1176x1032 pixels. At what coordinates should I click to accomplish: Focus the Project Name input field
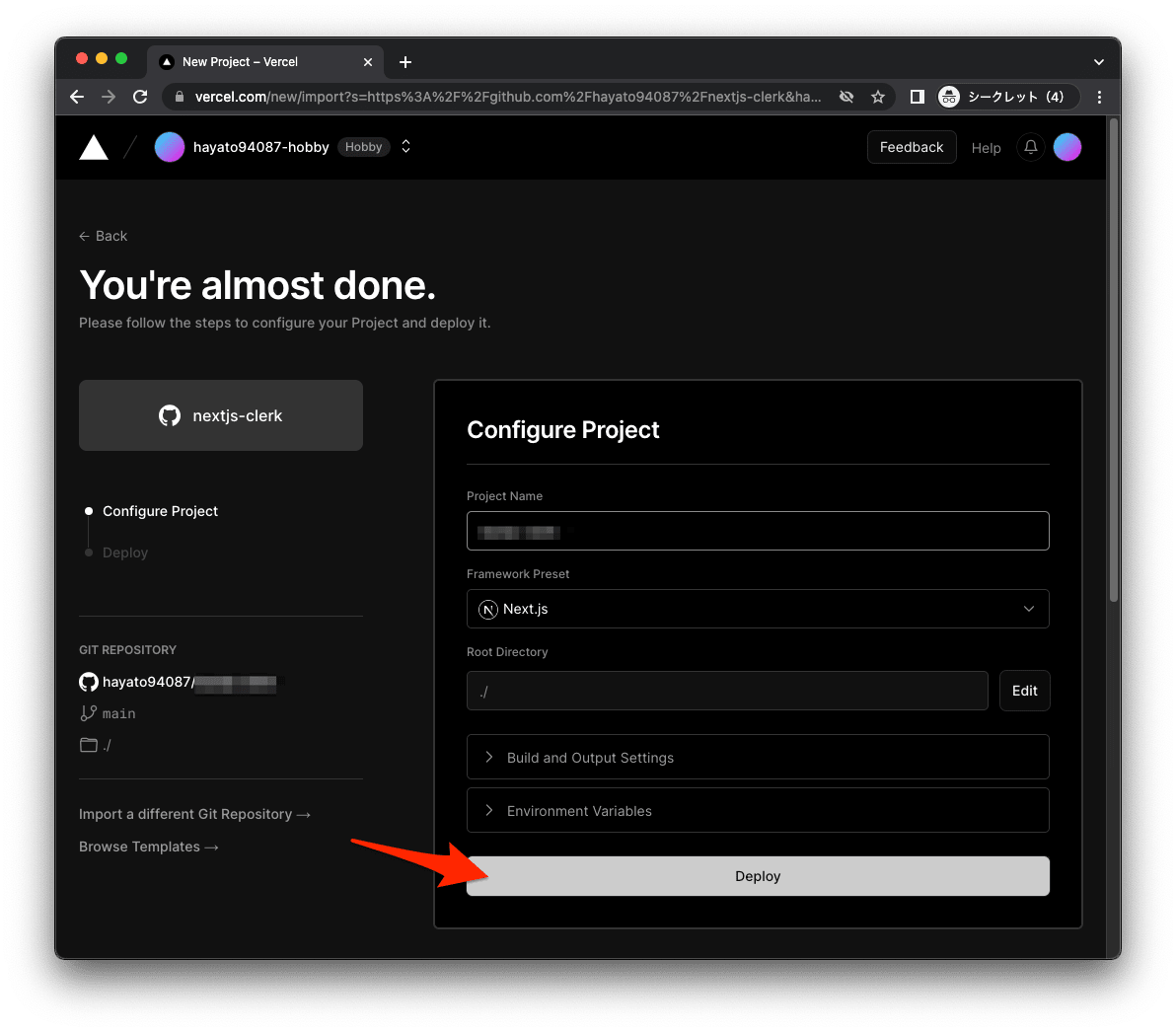click(758, 531)
